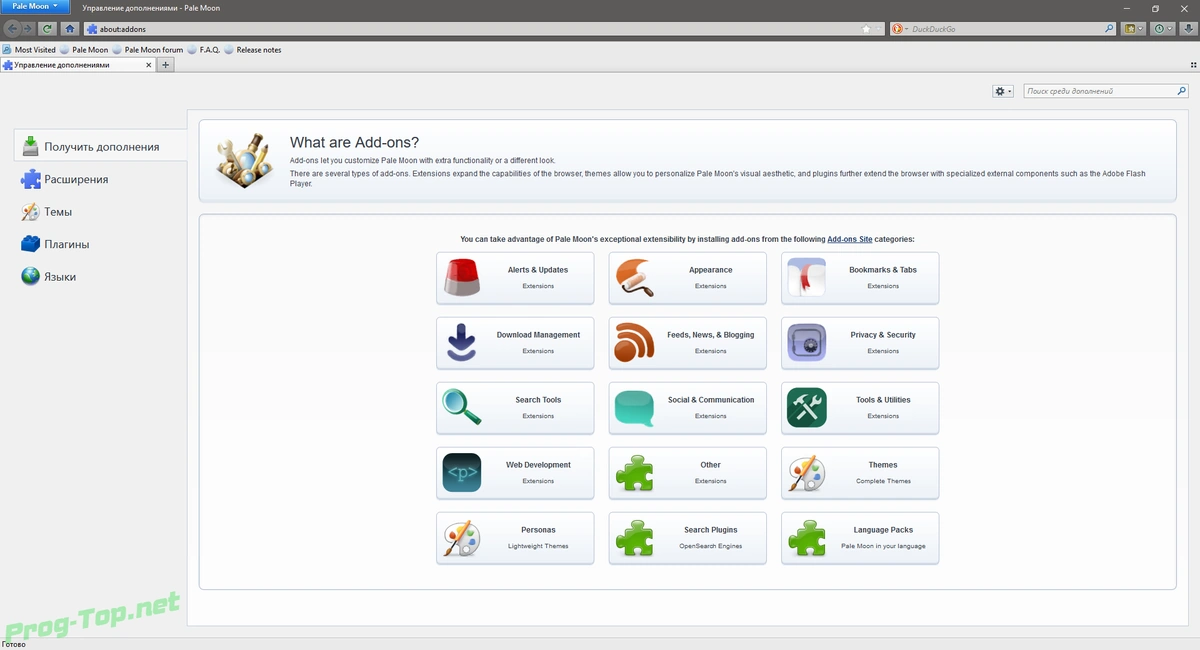
Task: Open Most Visited bookmarks folder
Action: tap(29, 49)
